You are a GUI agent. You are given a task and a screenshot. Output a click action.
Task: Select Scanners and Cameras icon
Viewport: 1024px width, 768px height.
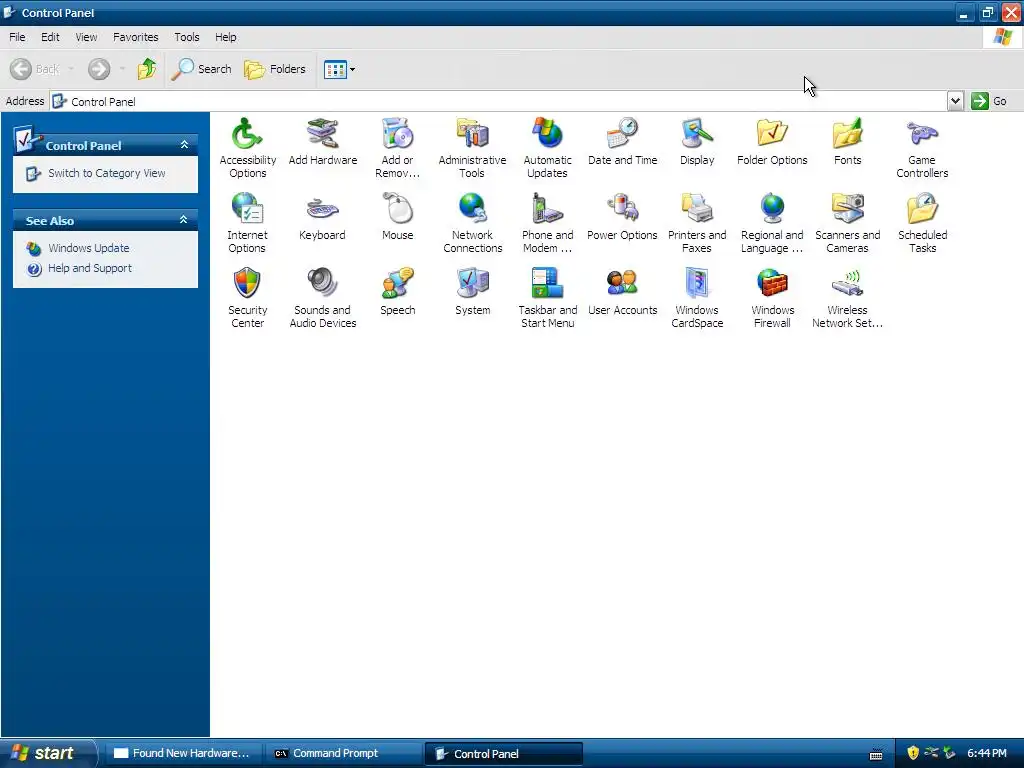tap(847, 209)
